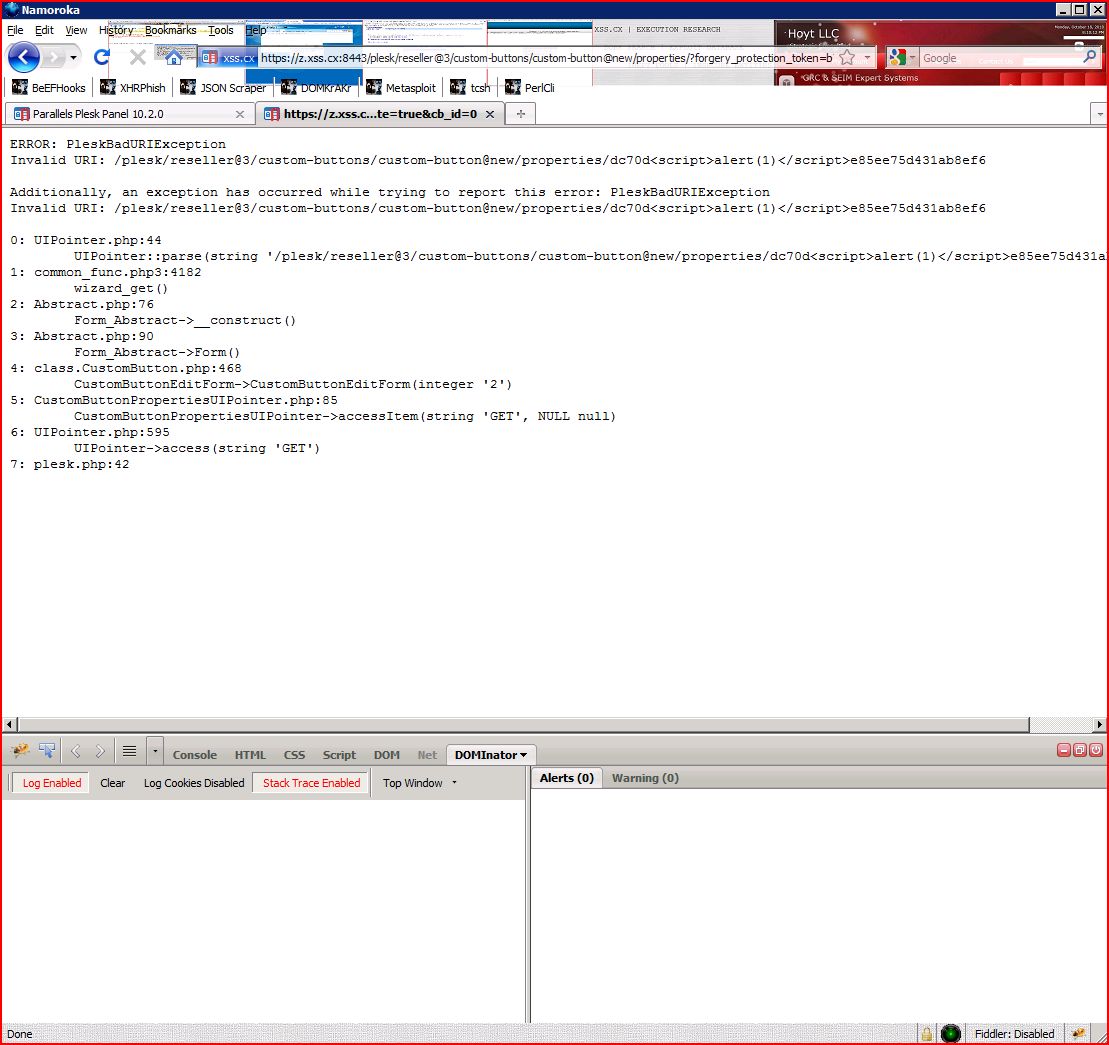Click the horizontal scrollbar left arrow
Screen dimensions: 1109x1045
click(x=10, y=724)
